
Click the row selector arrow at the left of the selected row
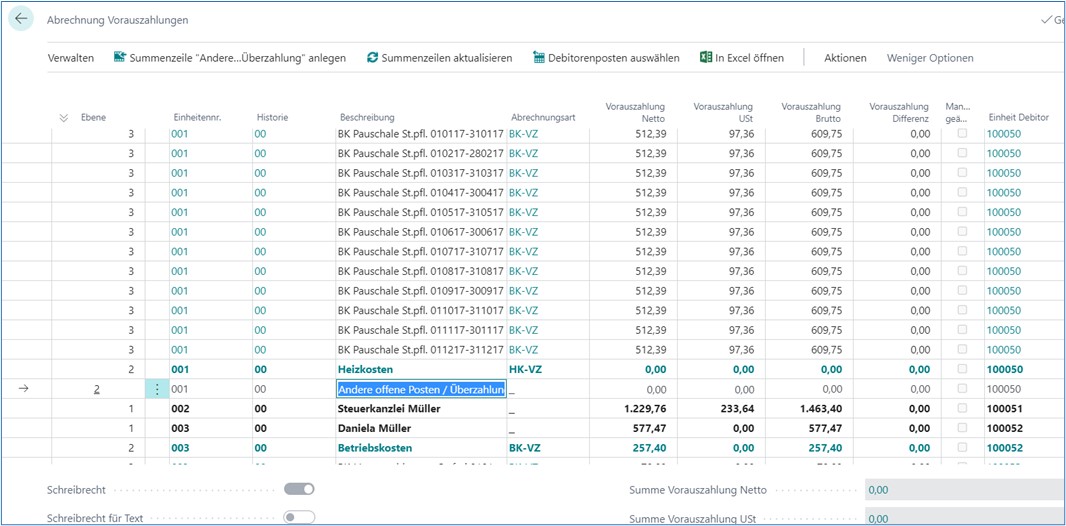(x=24, y=389)
